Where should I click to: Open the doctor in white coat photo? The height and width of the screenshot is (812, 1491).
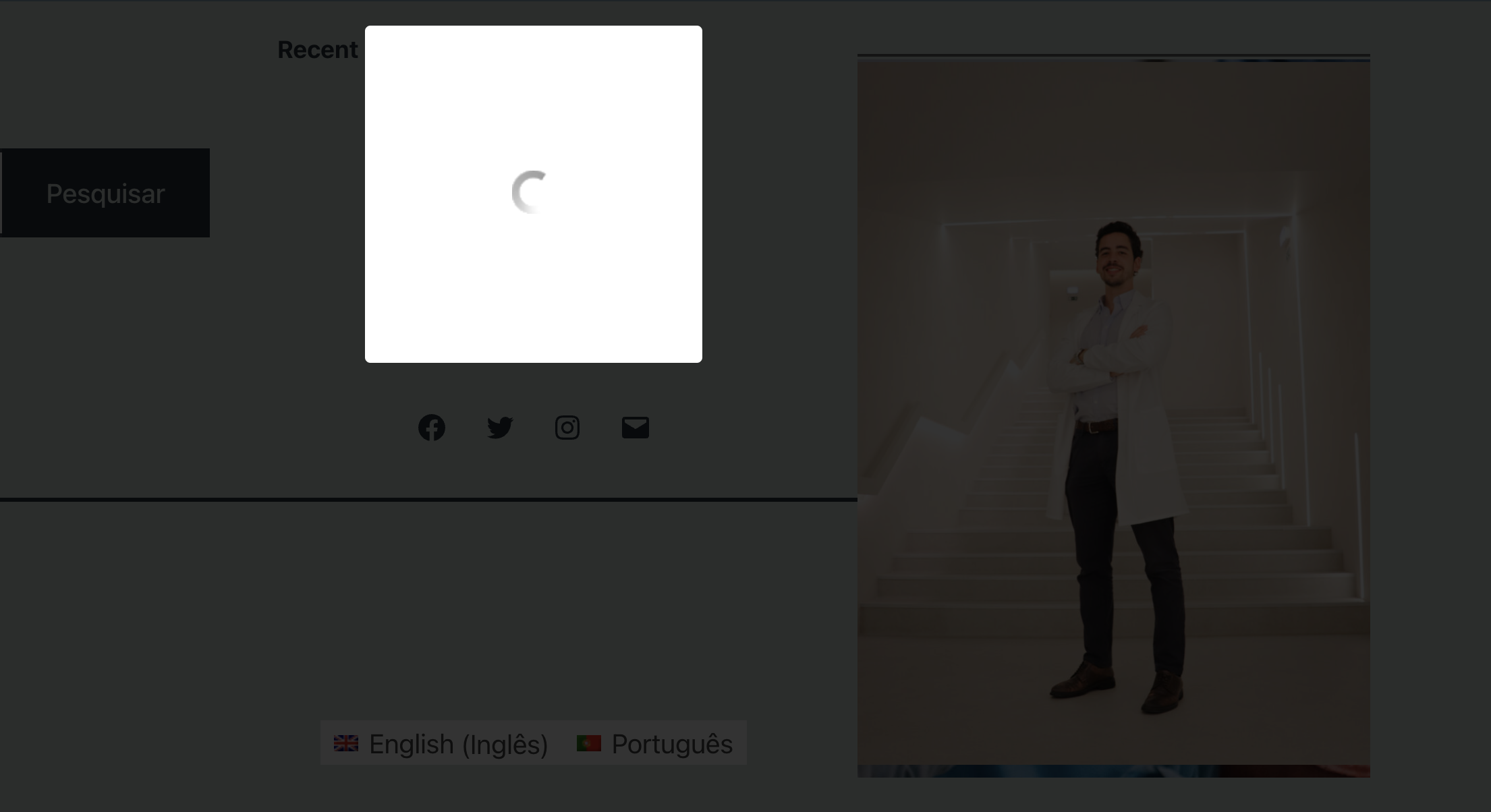tap(1114, 413)
